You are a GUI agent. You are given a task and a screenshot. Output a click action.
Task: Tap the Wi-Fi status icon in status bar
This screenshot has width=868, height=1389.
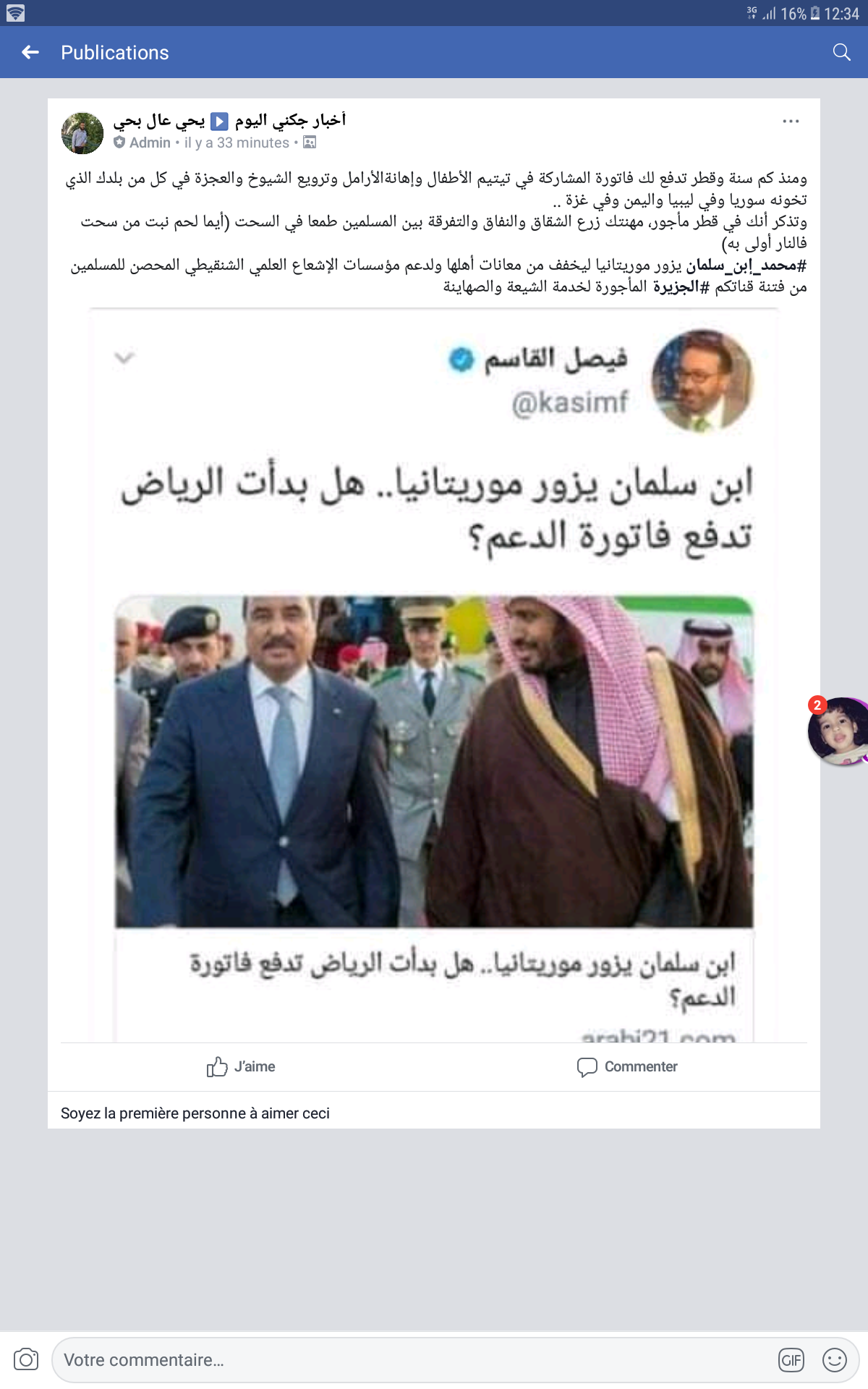click(15, 13)
